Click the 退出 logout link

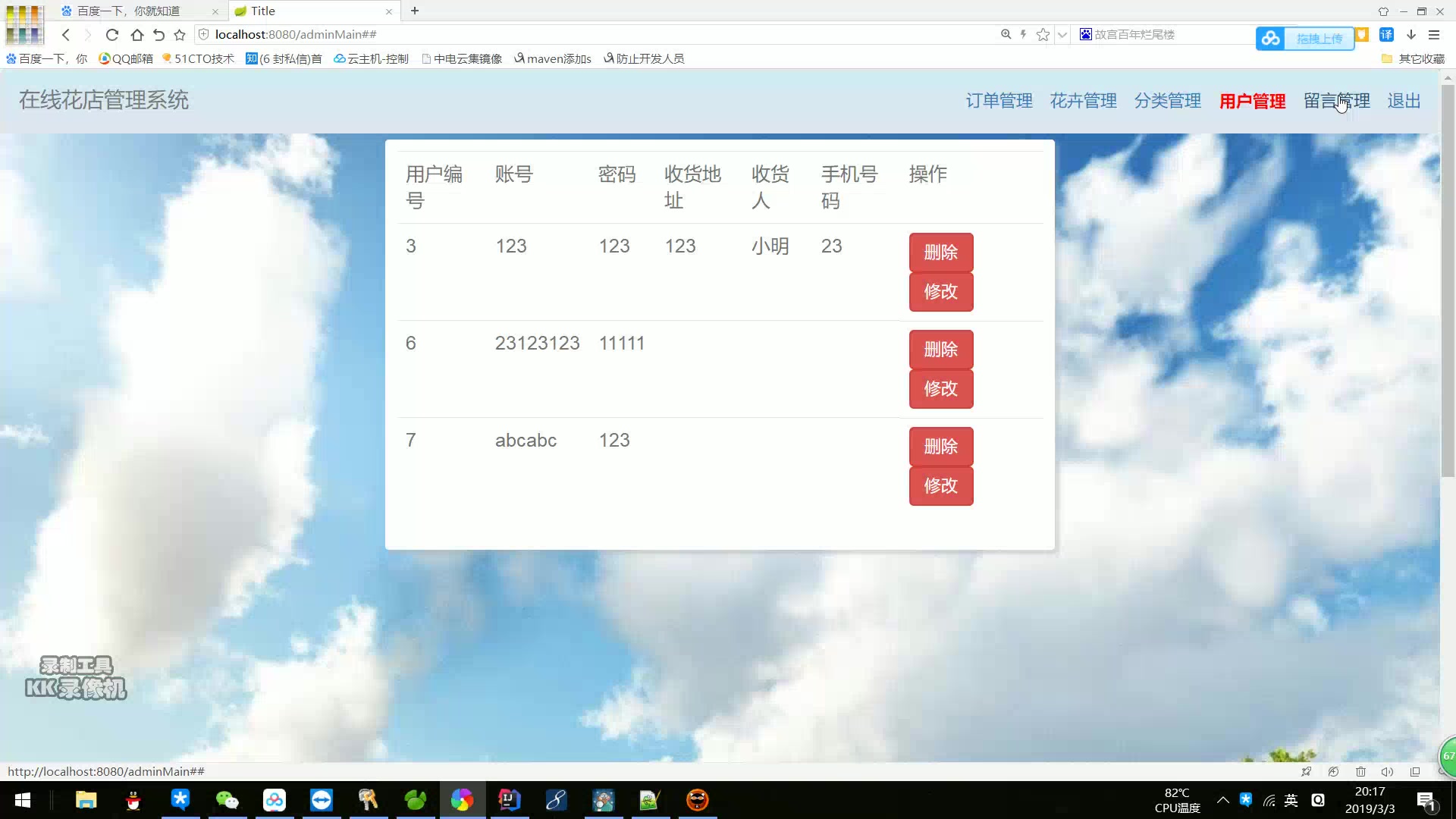(1402, 101)
